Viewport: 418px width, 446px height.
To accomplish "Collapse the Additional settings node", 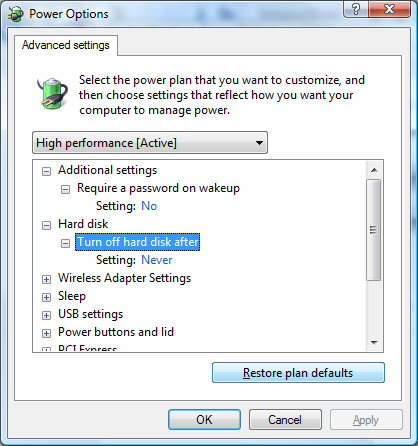I will (x=46, y=171).
